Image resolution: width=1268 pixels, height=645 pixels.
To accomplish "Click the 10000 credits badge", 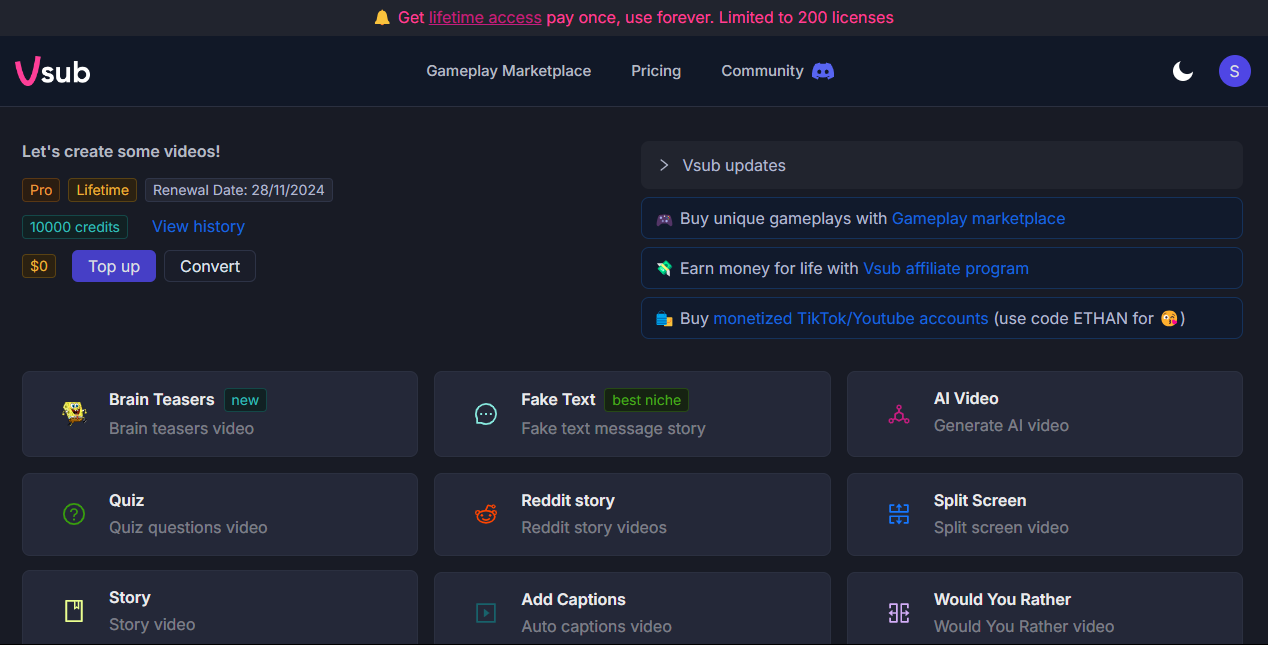I will coord(75,227).
